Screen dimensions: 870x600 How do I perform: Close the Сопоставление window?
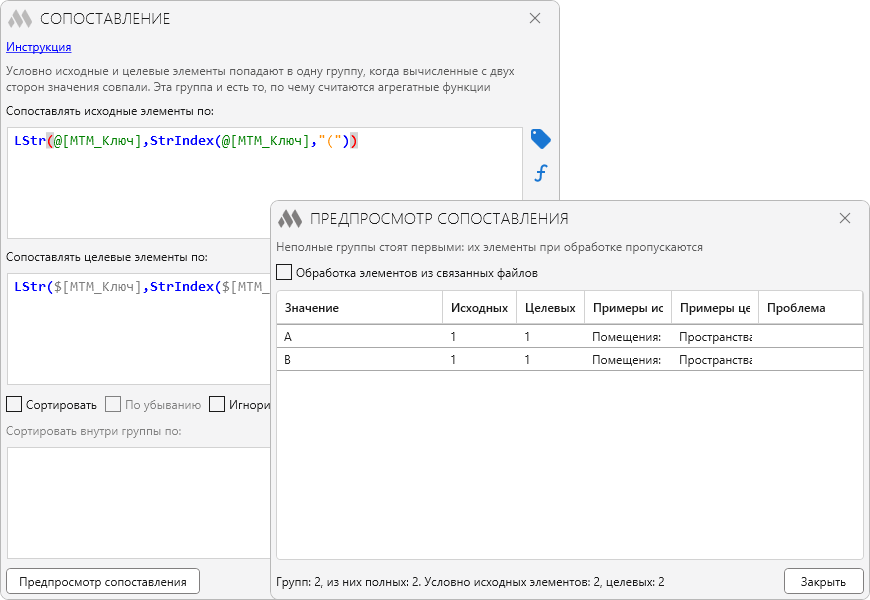(x=535, y=18)
